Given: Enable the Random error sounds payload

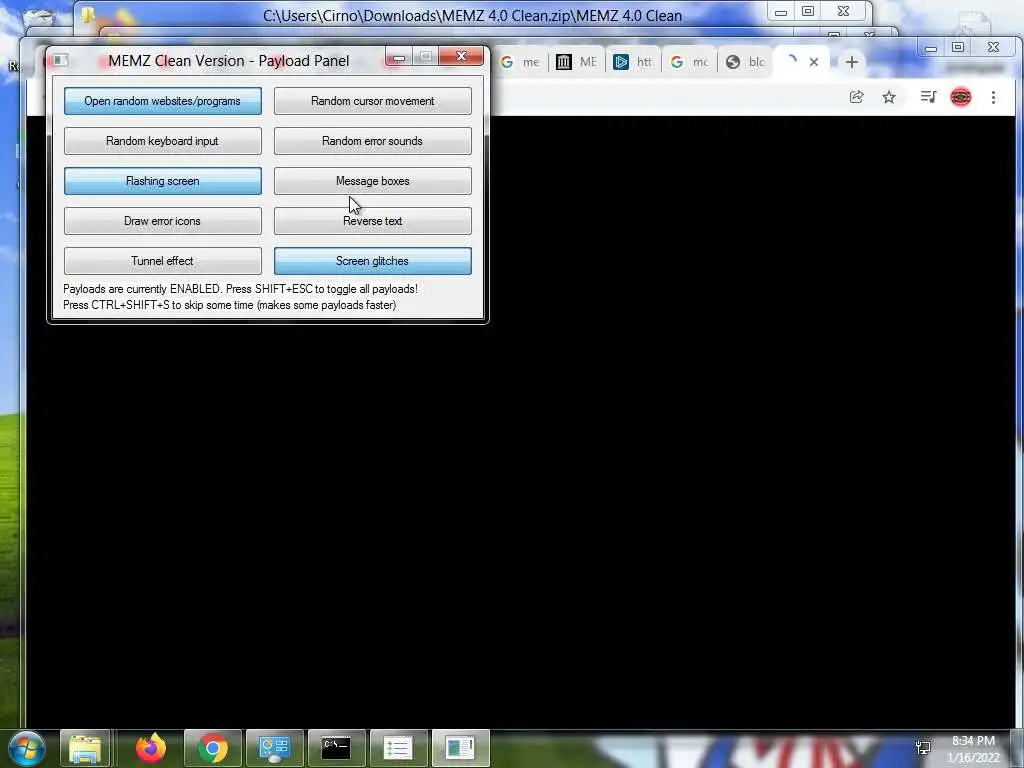Looking at the screenshot, I should pos(372,141).
